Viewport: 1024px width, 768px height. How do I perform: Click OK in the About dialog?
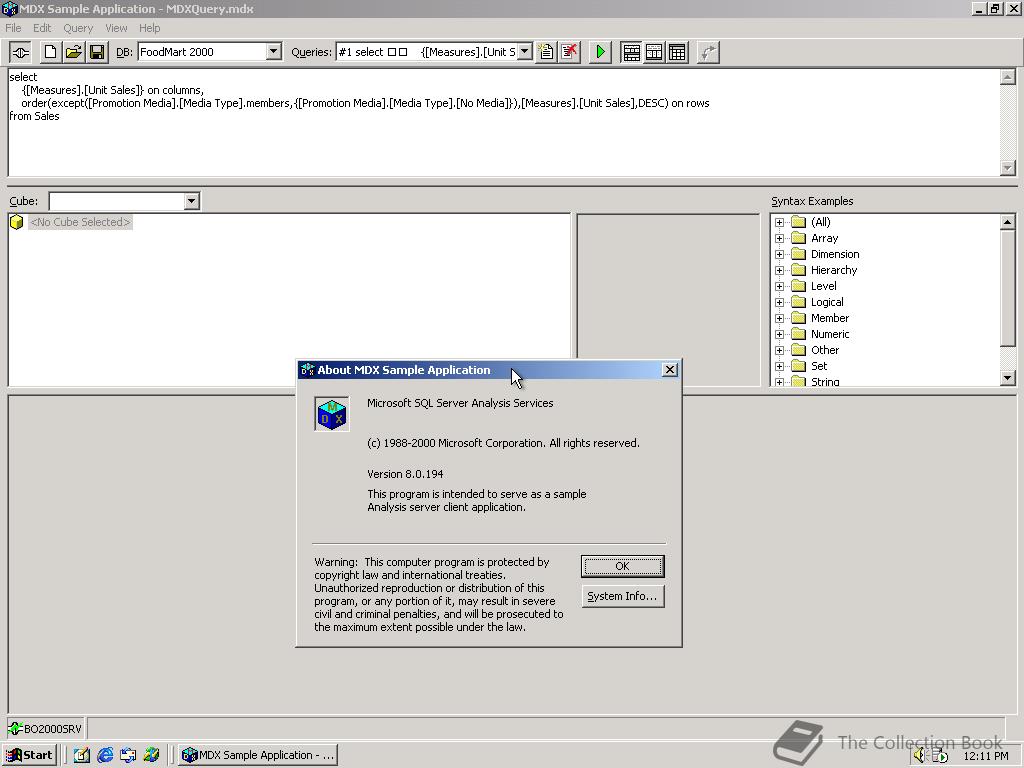(x=622, y=566)
